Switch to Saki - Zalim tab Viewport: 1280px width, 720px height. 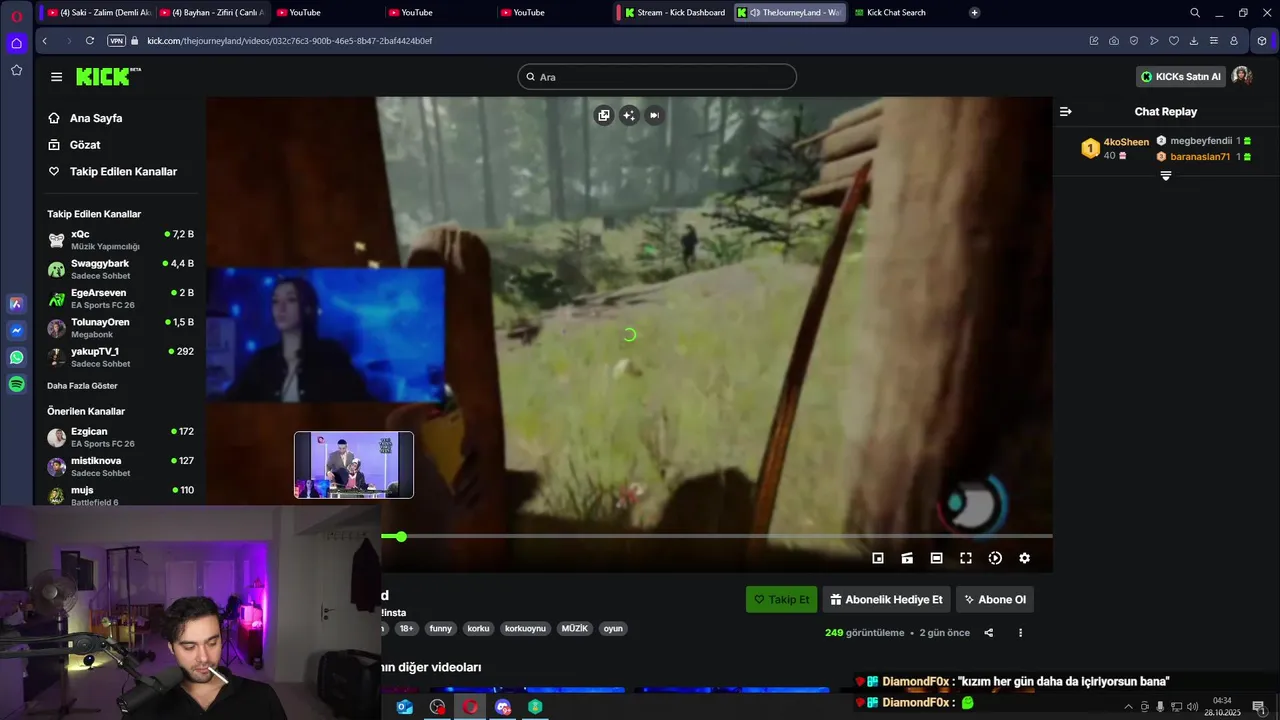[100, 13]
